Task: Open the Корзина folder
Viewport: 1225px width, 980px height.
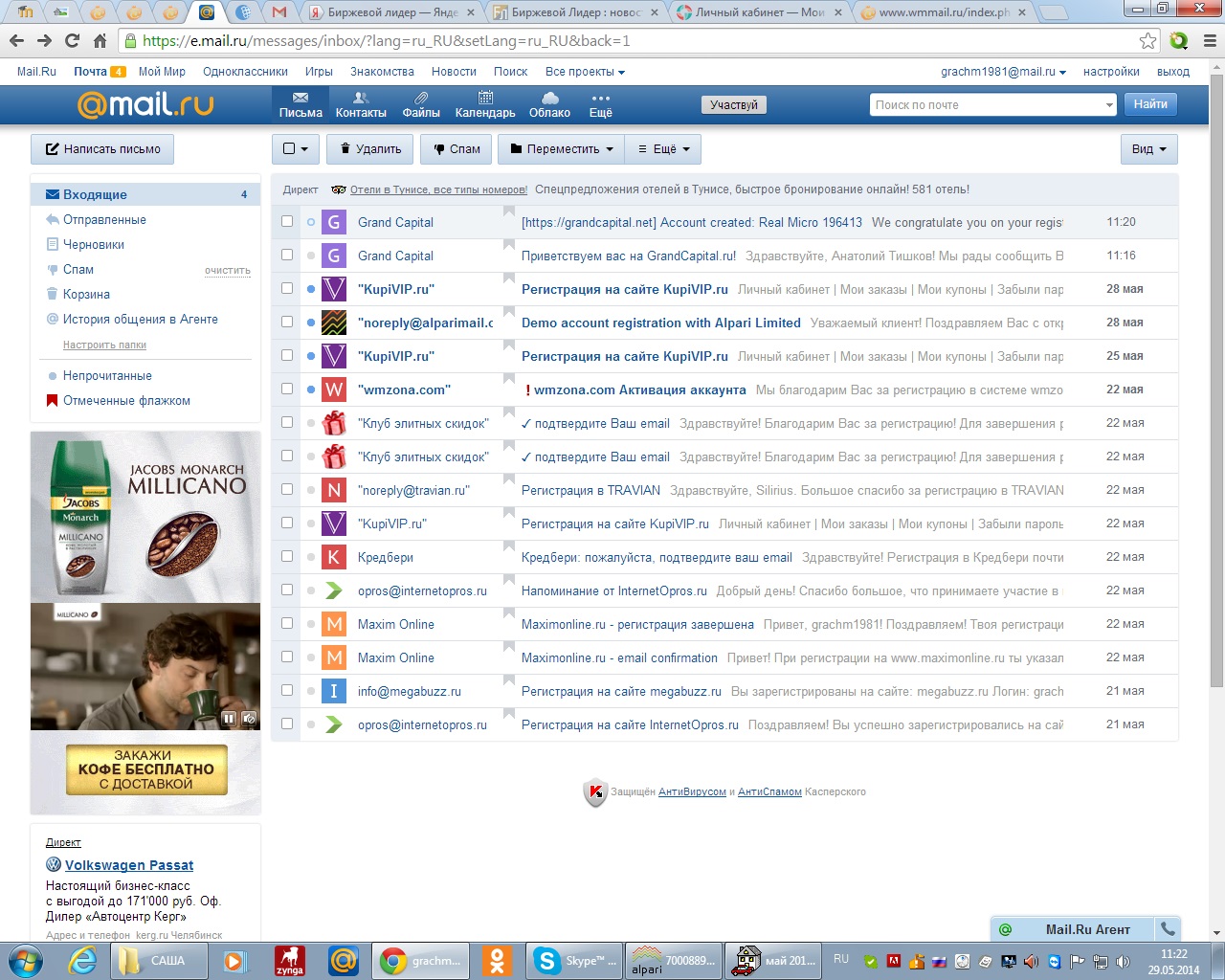Action: (86, 294)
